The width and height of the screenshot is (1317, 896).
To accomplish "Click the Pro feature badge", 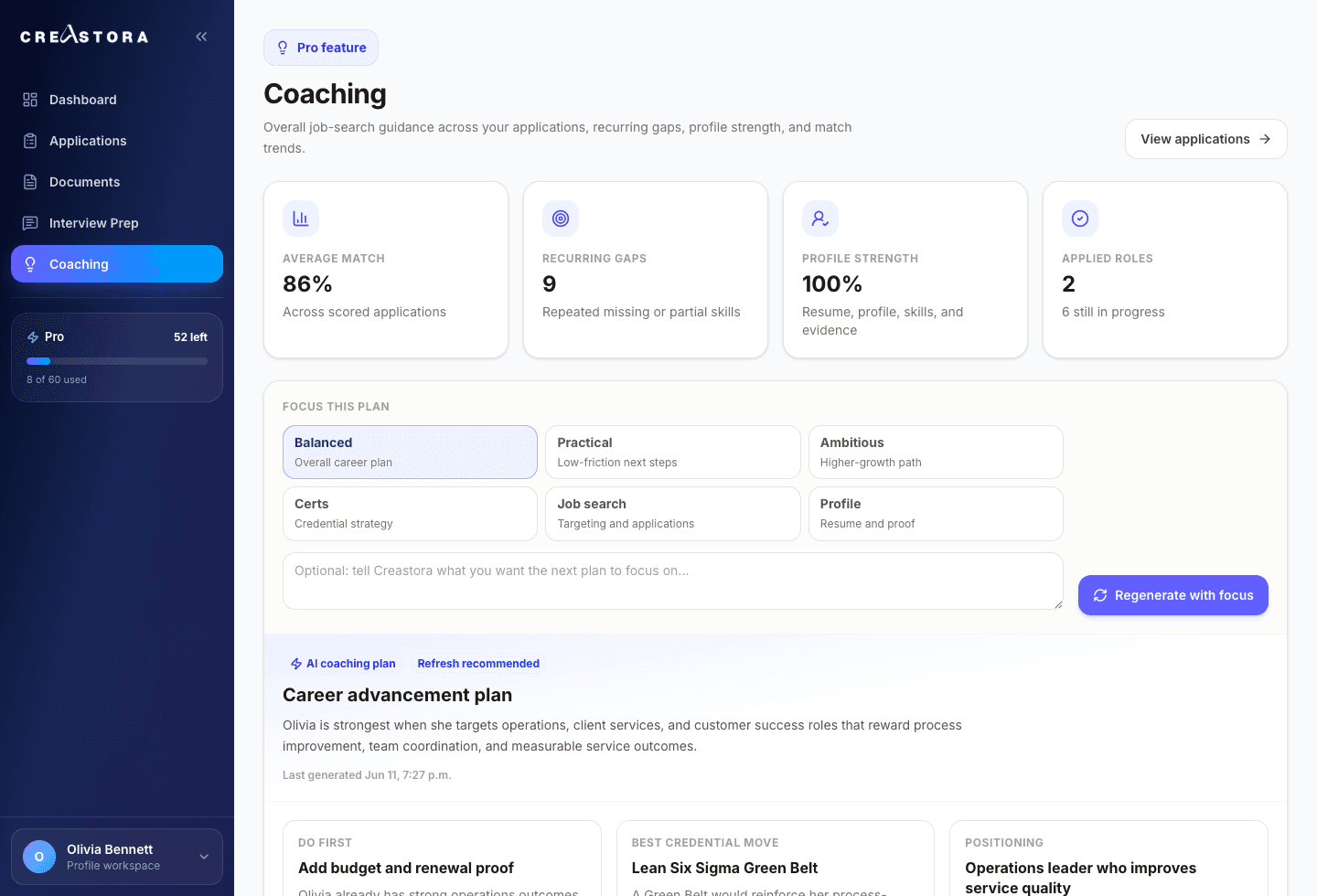I will 321,48.
